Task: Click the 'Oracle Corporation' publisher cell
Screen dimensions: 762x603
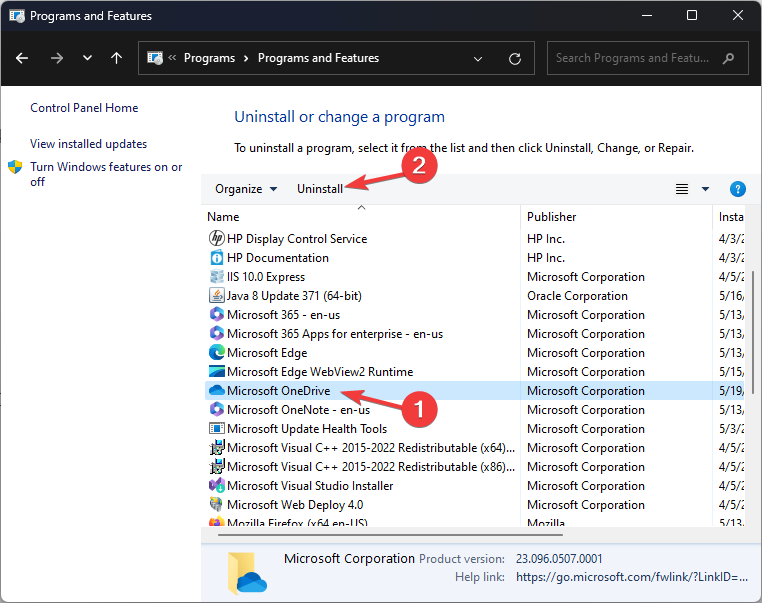Action: pos(577,296)
